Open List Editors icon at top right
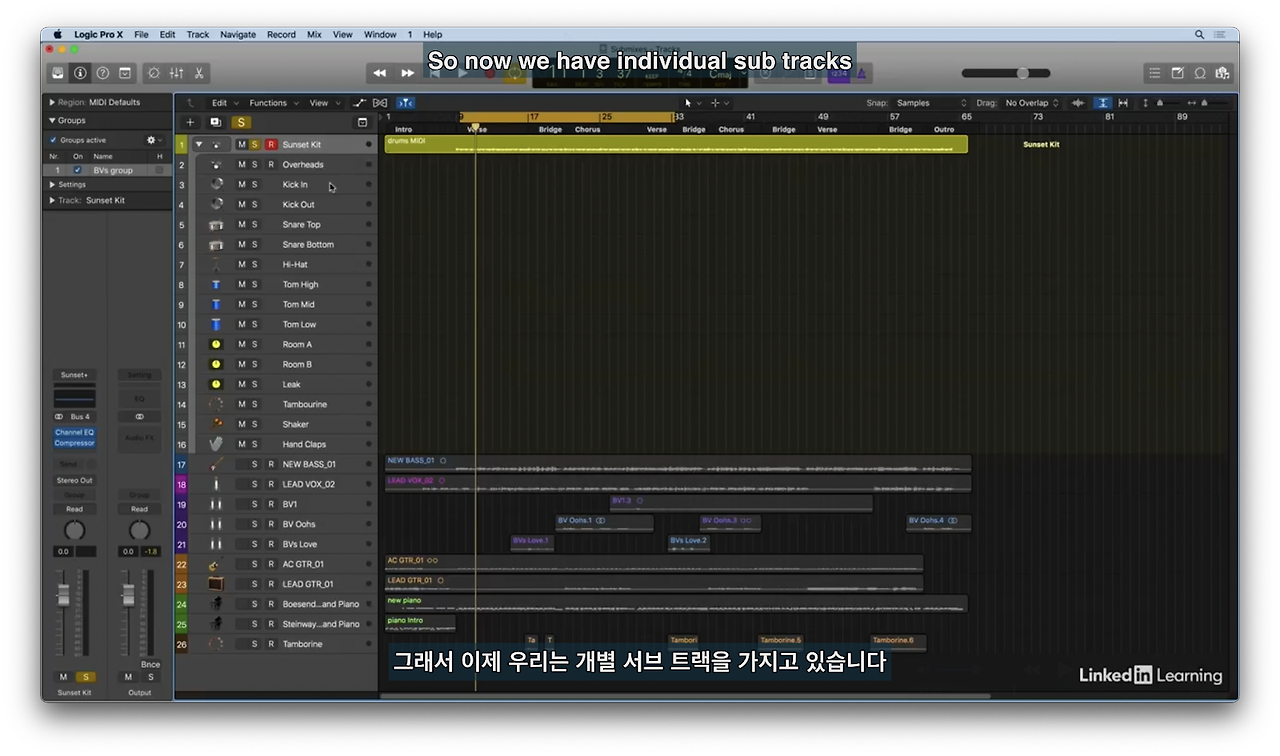This screenshot has width=1280, height=756. [1155, 73]
